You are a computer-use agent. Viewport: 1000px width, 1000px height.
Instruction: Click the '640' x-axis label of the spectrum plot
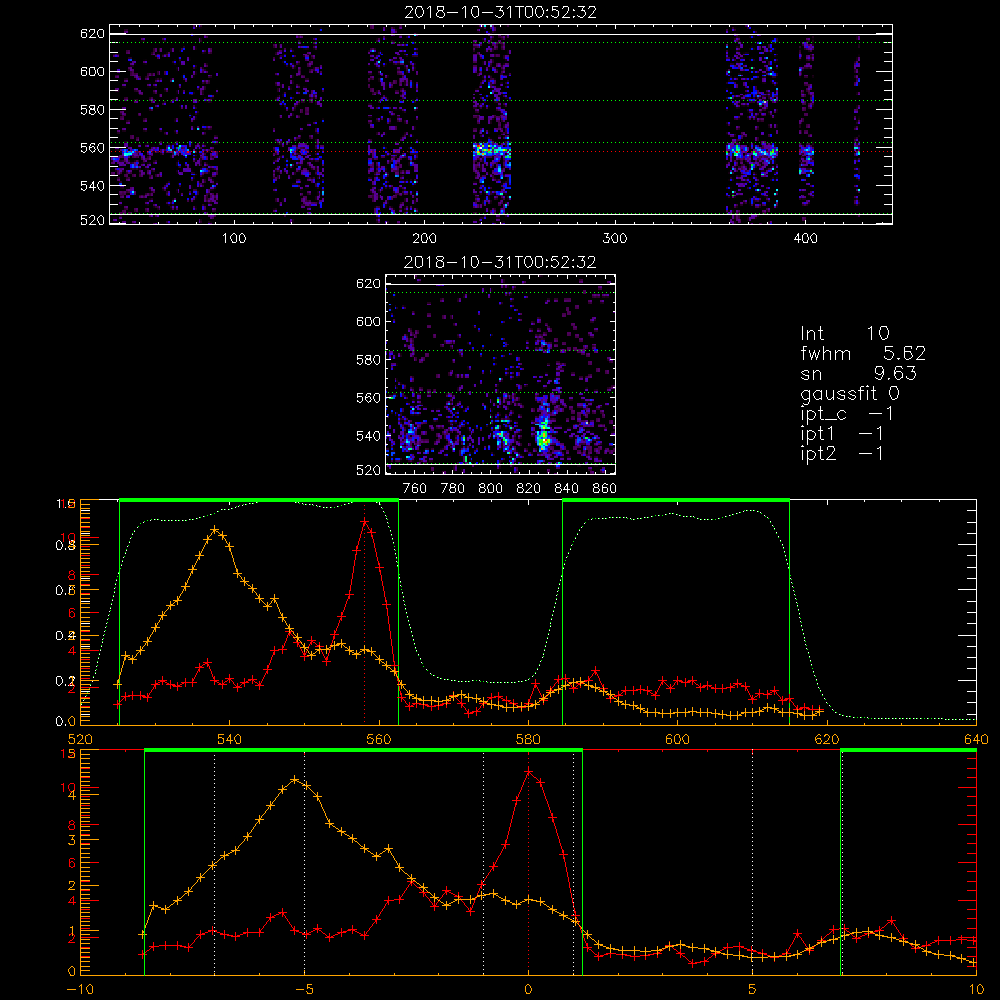point(976,739)
